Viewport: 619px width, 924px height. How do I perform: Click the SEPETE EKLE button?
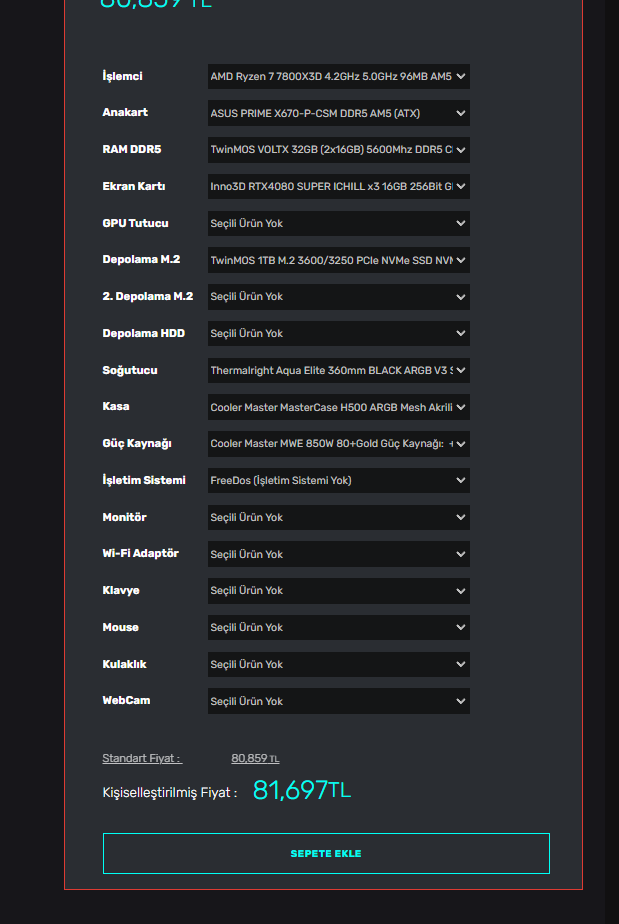(326, 854)
